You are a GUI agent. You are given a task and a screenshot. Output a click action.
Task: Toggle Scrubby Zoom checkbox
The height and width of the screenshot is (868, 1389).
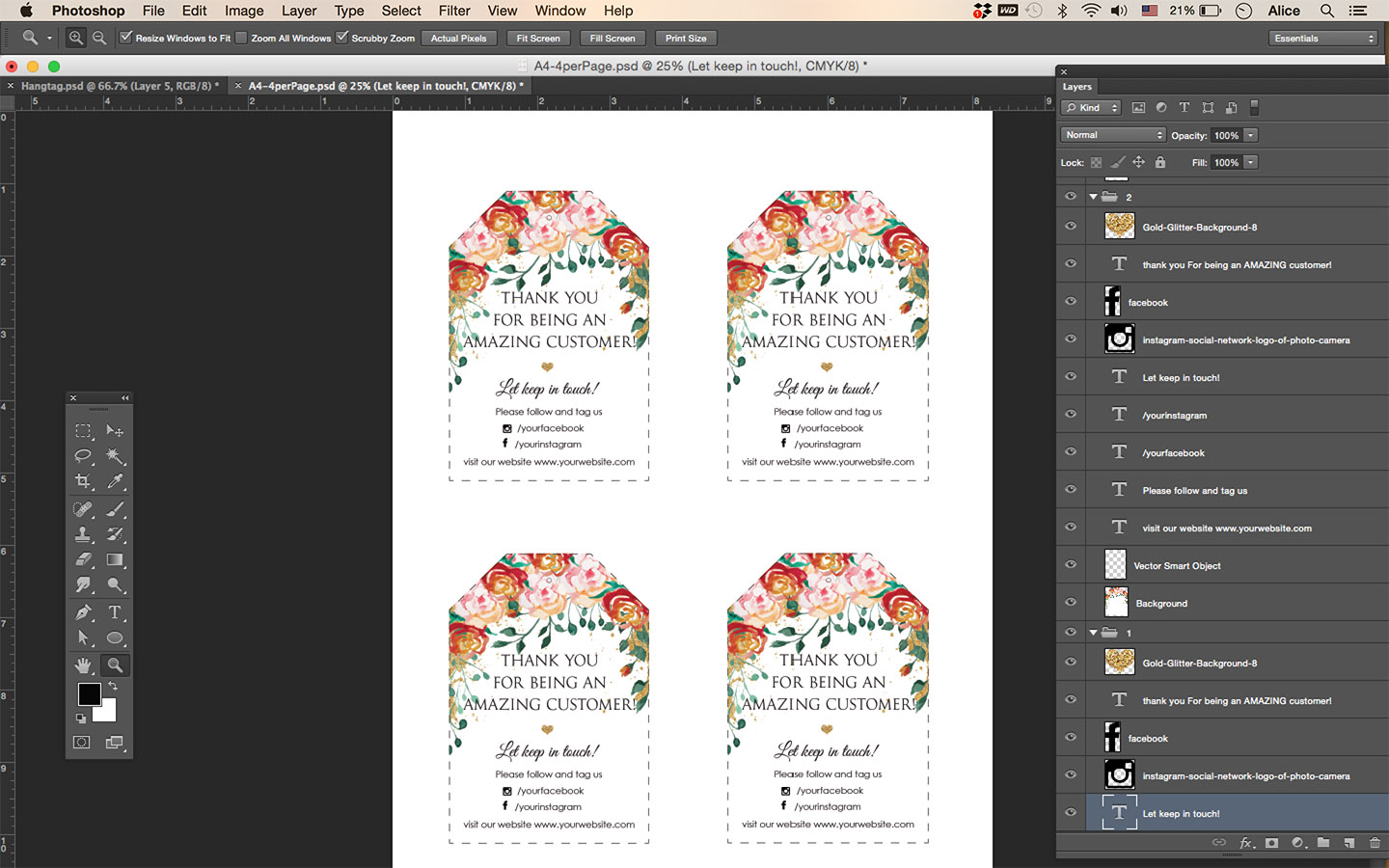tap(341, 38)
